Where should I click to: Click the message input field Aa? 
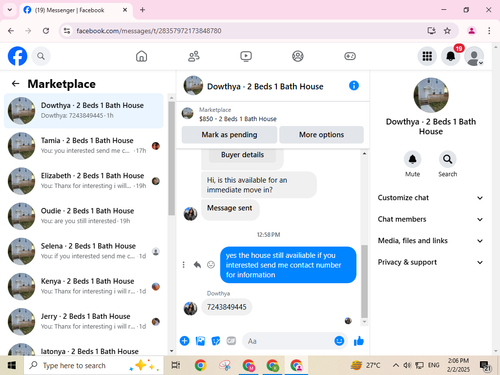(x=288, y=341)
